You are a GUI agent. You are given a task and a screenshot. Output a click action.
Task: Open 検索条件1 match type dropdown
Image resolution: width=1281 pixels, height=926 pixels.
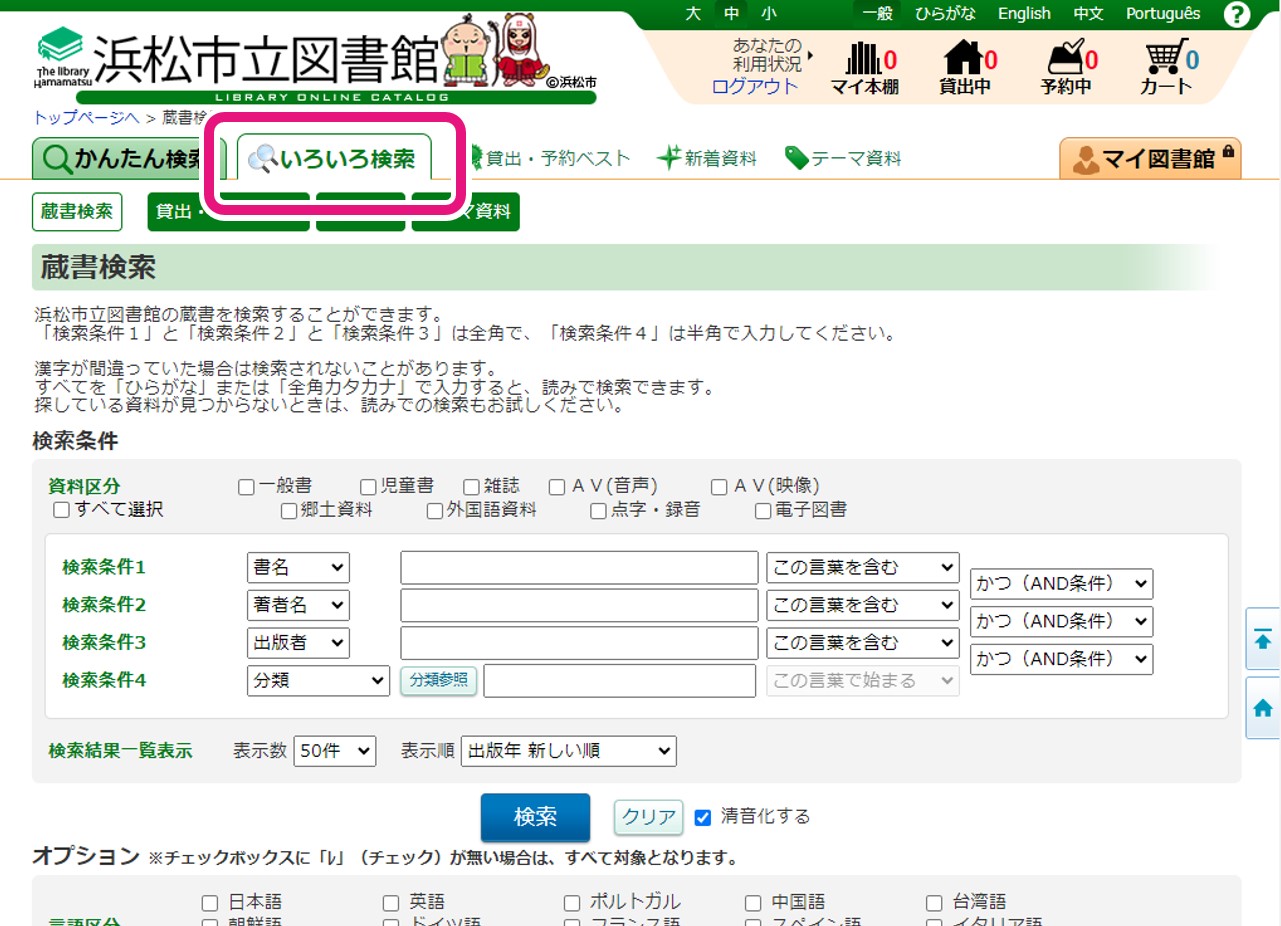click(x=863, y=568)
